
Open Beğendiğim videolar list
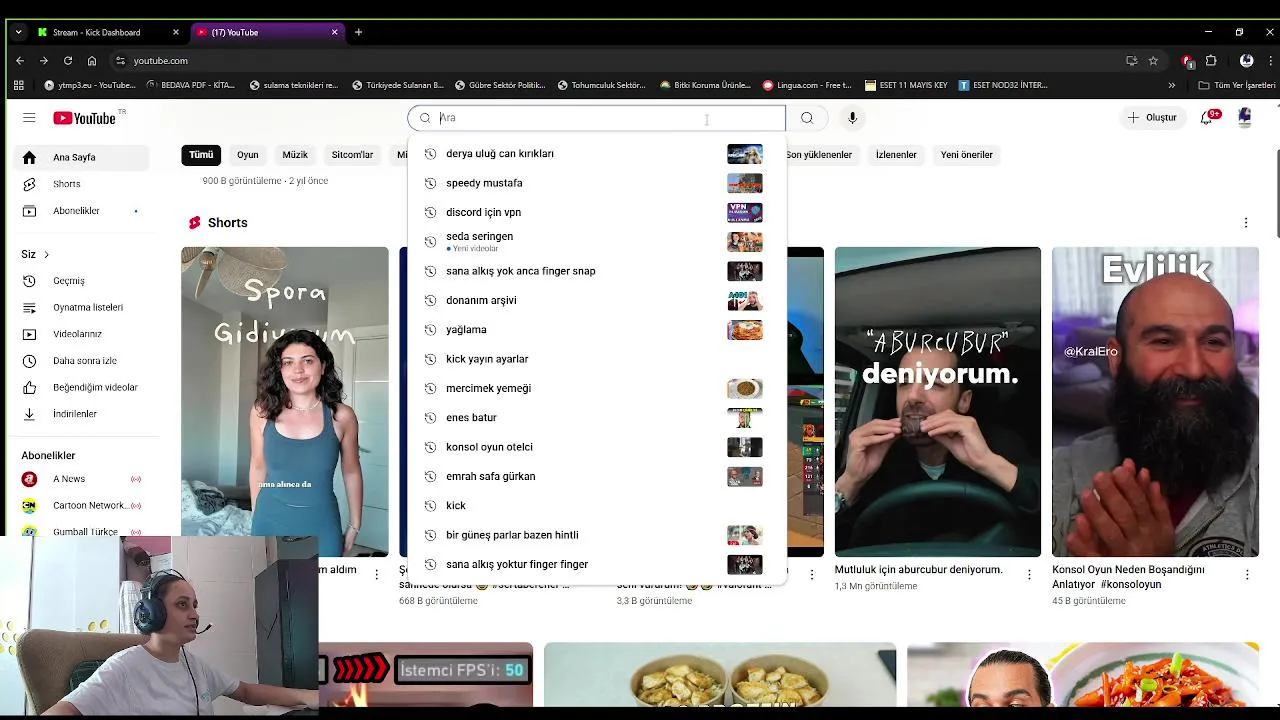pos(80,387)
